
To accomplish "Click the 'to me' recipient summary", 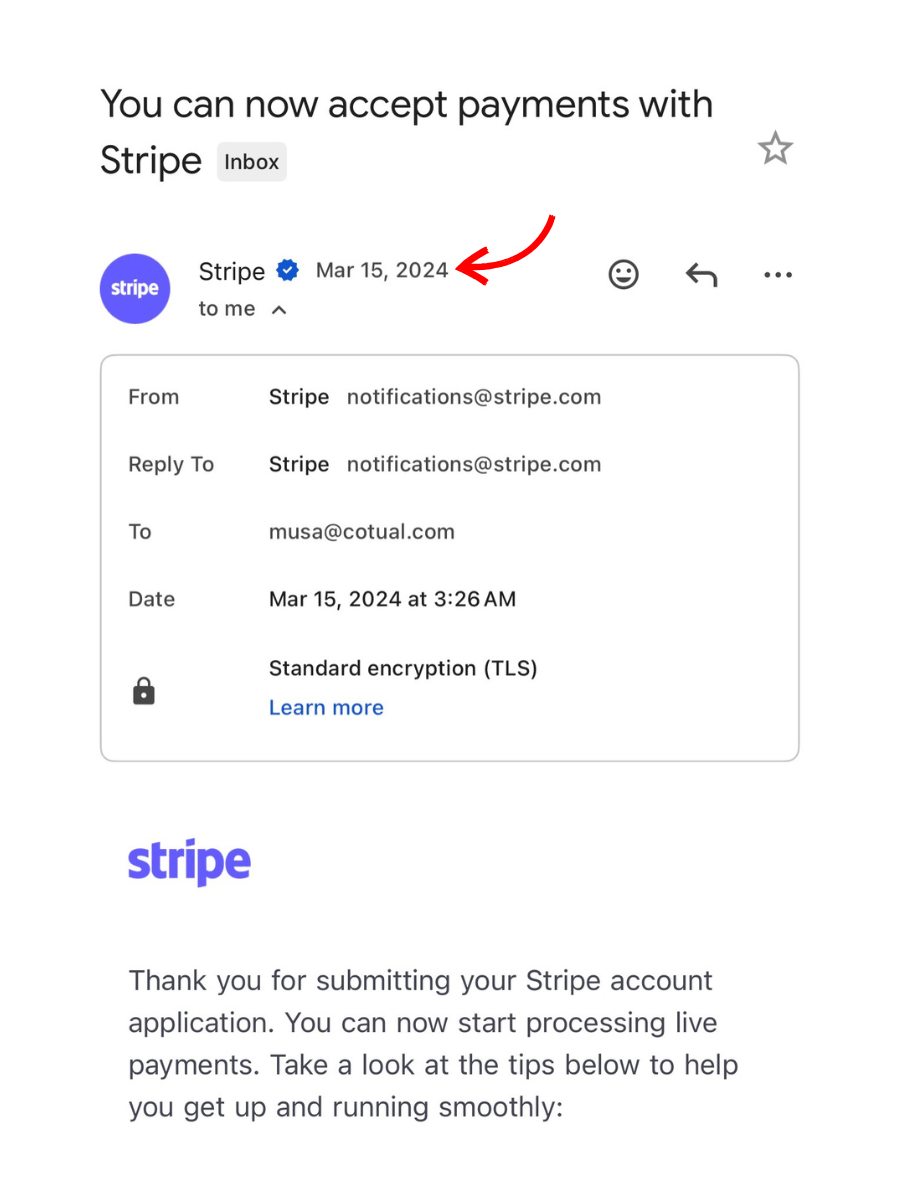I will pyautogui.click(x=227, y=309).
